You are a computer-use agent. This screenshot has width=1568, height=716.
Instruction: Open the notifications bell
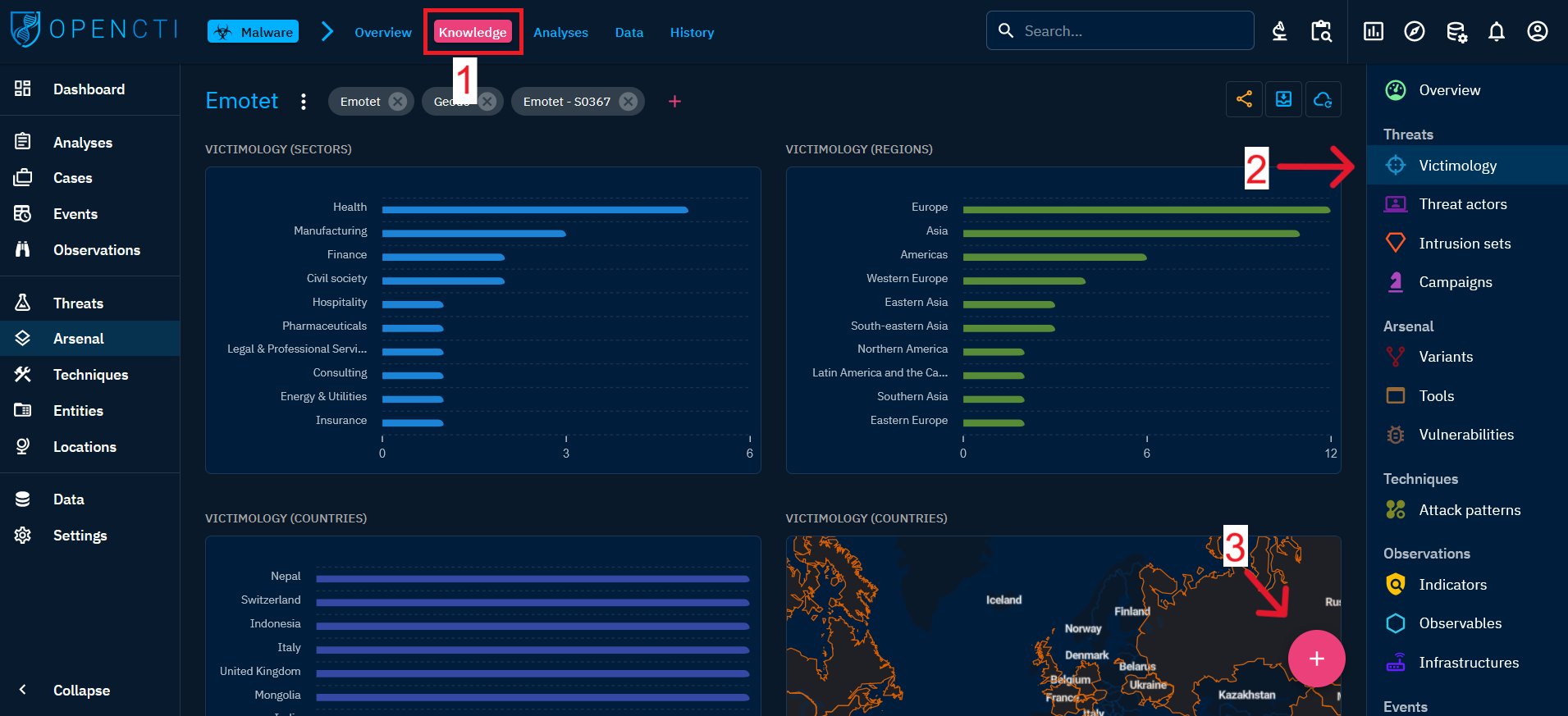1496,32
